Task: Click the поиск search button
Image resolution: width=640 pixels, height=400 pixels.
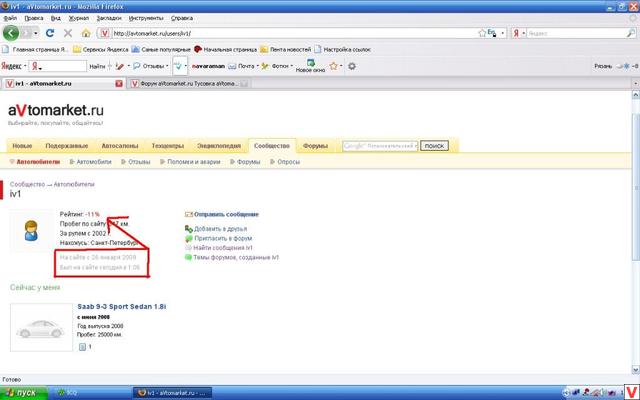Action: pos(434,146)
